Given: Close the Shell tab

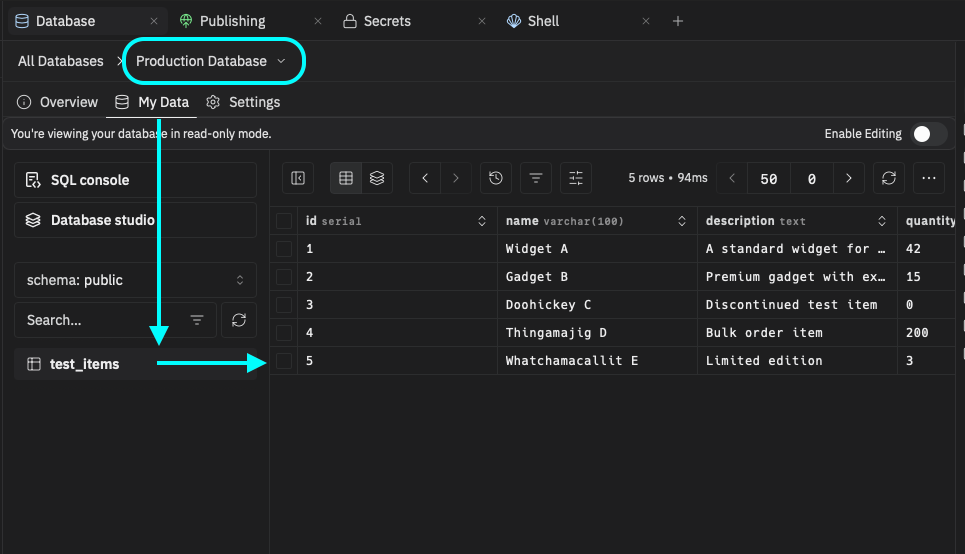Looking at the screenshot, I should click(646, 21).
